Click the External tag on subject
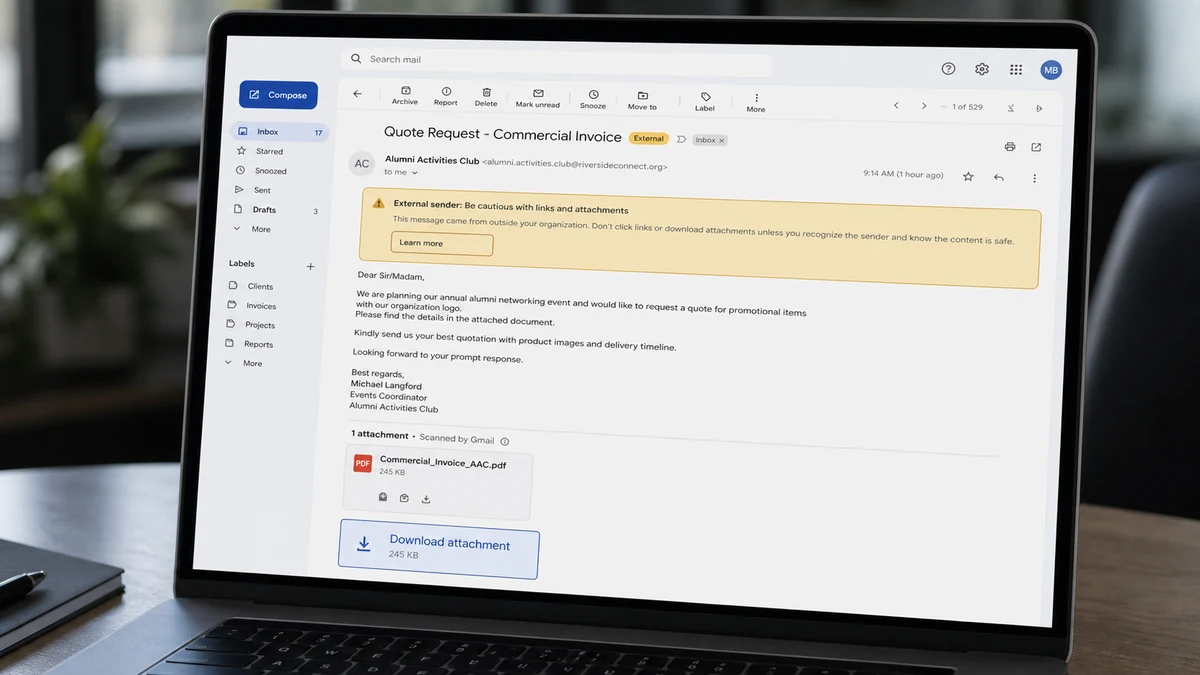The height and width of the screenshot is (675, 1200). 648,138
